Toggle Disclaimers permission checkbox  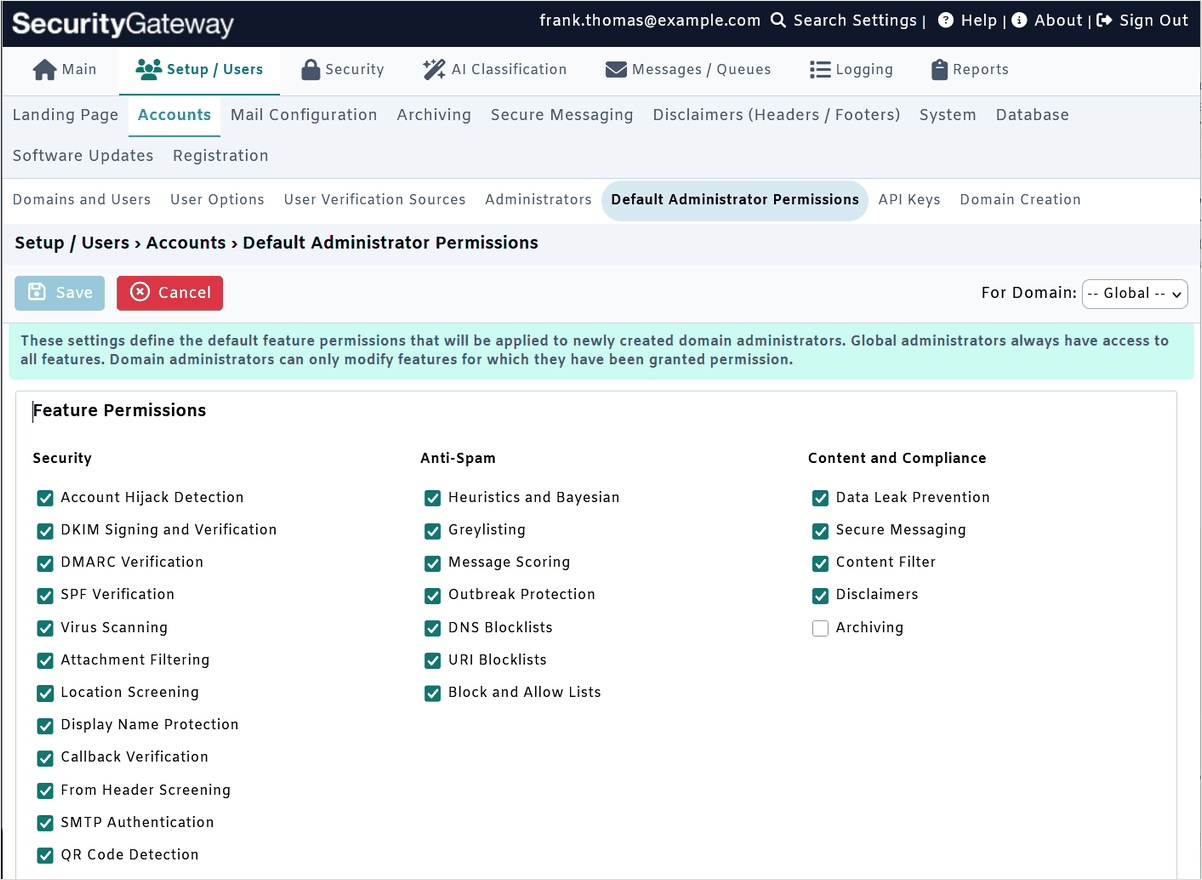[x=820, y=595]
